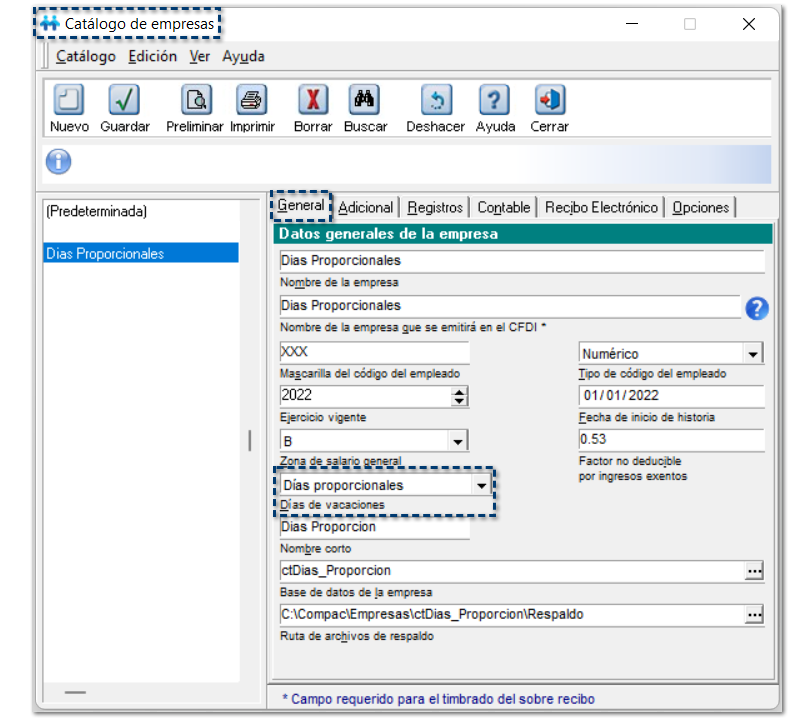Close the catalog with the Cerrar icon

[549, 101]
